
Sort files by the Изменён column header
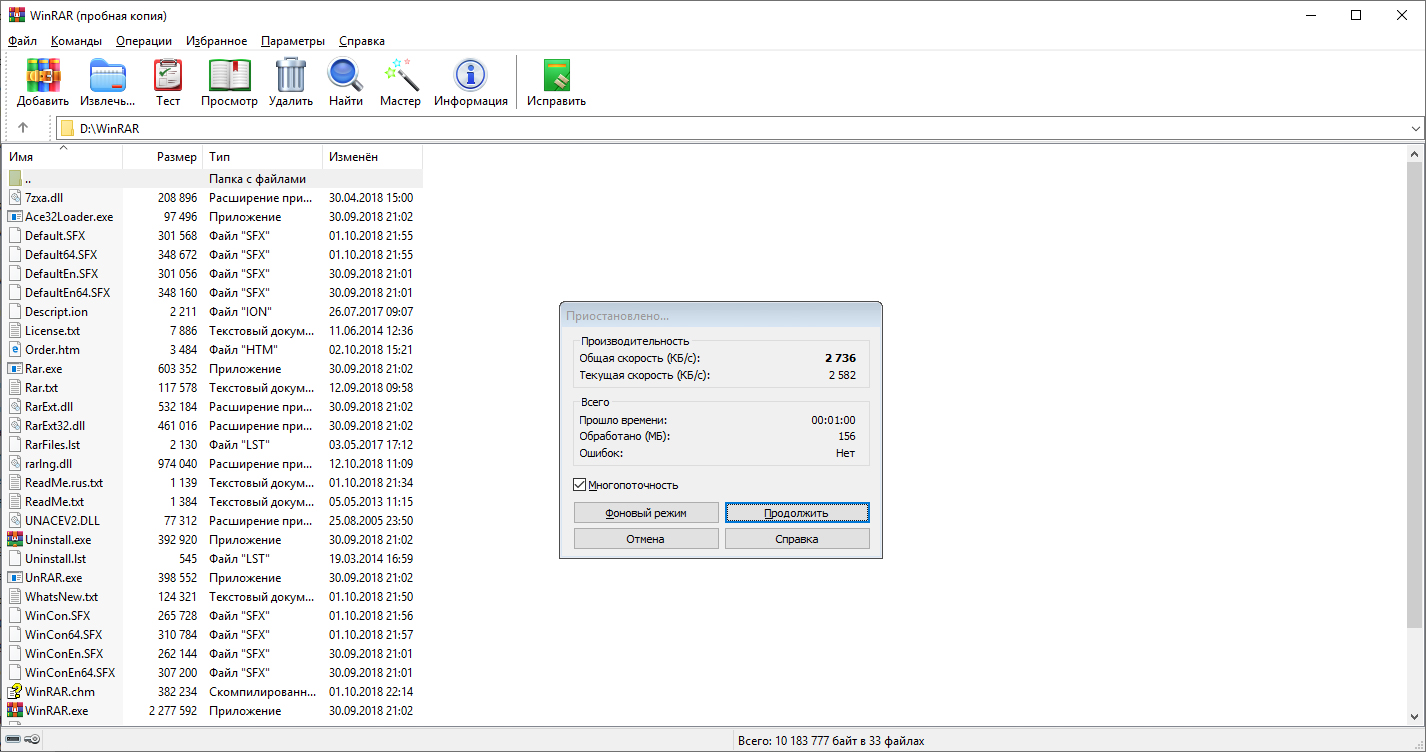tap(372, 157)
